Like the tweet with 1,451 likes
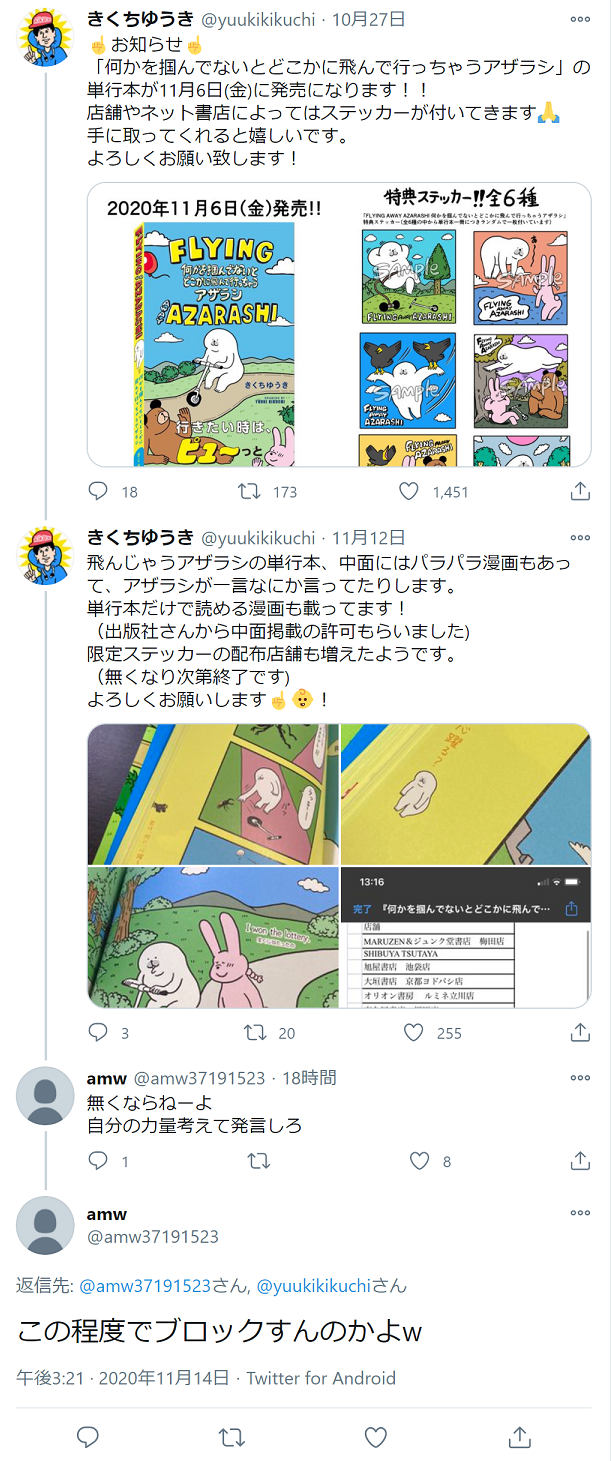 click(x=409, y=491)
